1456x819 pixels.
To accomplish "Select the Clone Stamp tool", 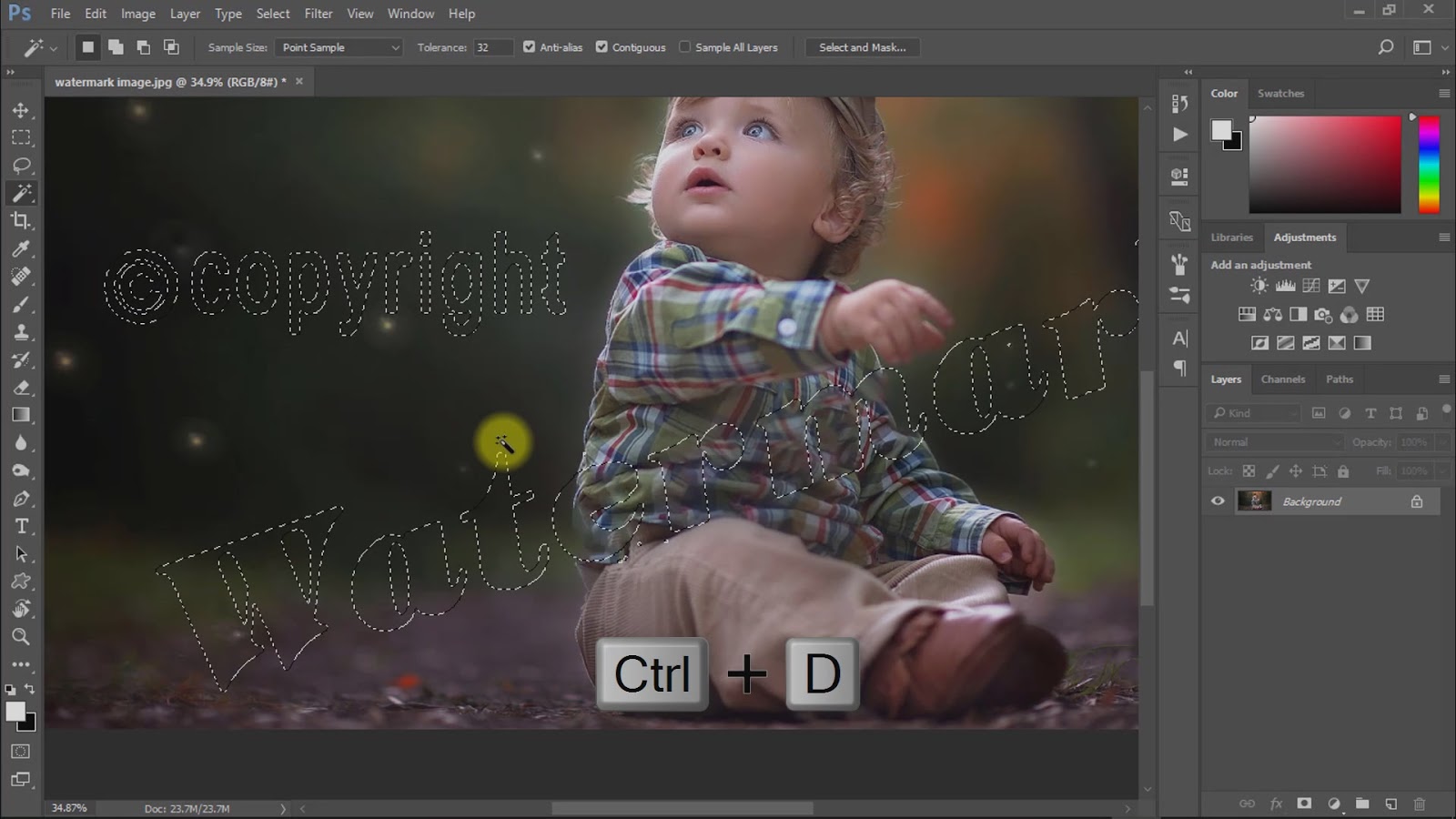I will click(20, 332).
